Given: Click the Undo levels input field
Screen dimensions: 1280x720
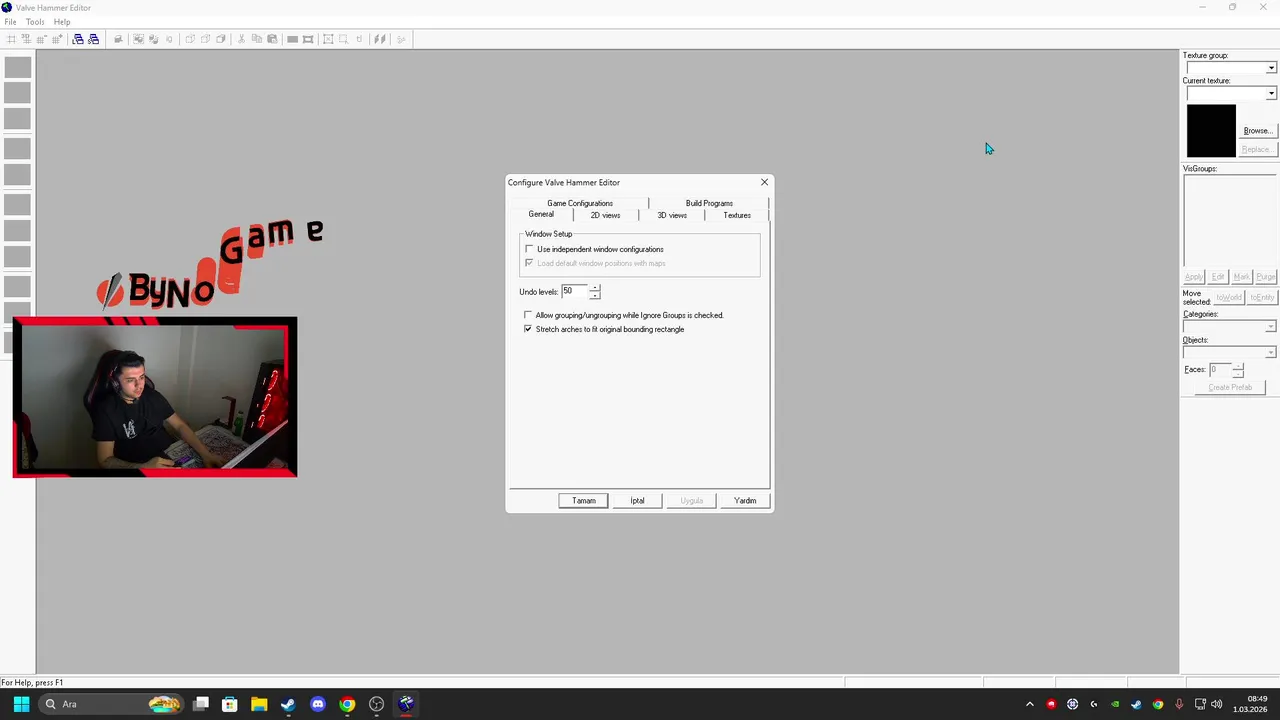Looking at the screenshot, I should [574, 291].
